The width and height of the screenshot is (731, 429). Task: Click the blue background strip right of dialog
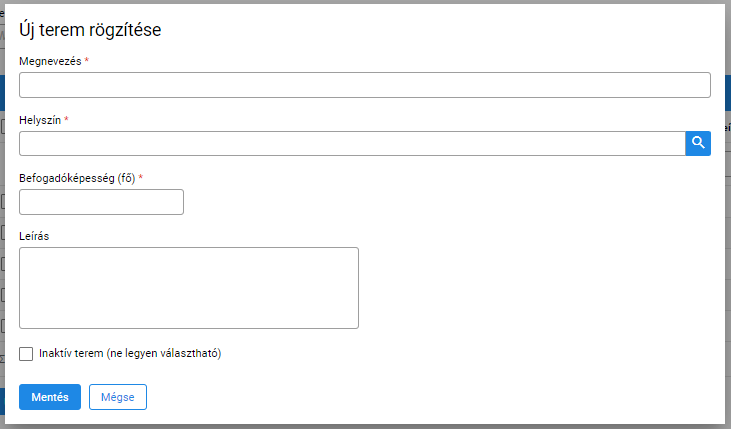click(x=728, y=93)
